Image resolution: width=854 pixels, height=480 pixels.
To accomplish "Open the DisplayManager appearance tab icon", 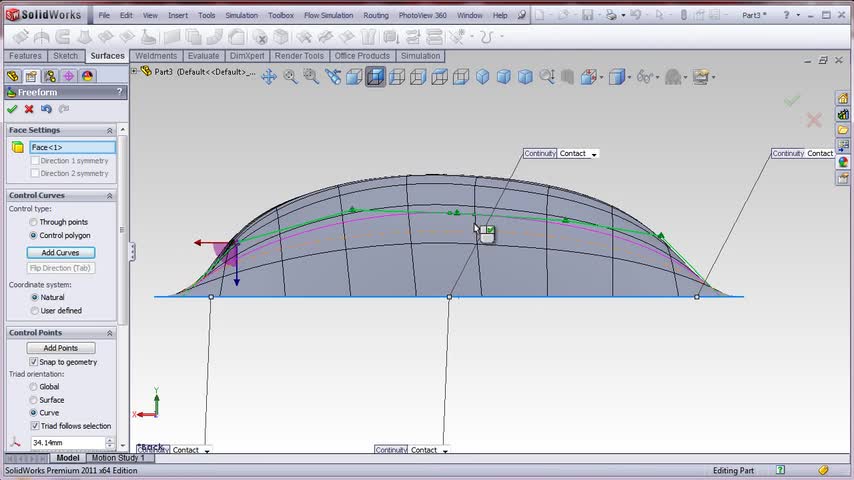I will tap(87, 76).
